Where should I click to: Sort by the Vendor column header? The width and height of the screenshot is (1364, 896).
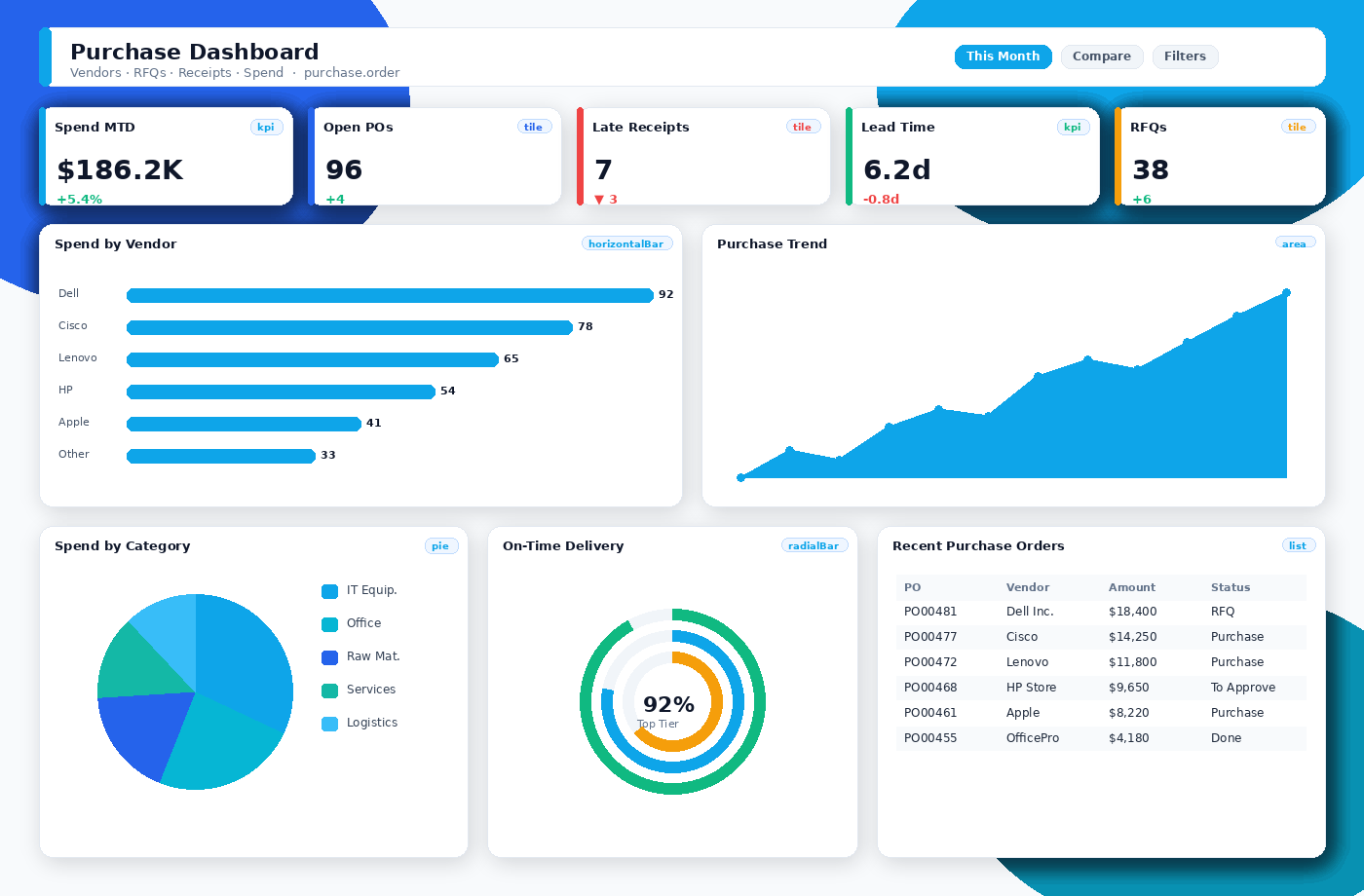coord(1028,587)
